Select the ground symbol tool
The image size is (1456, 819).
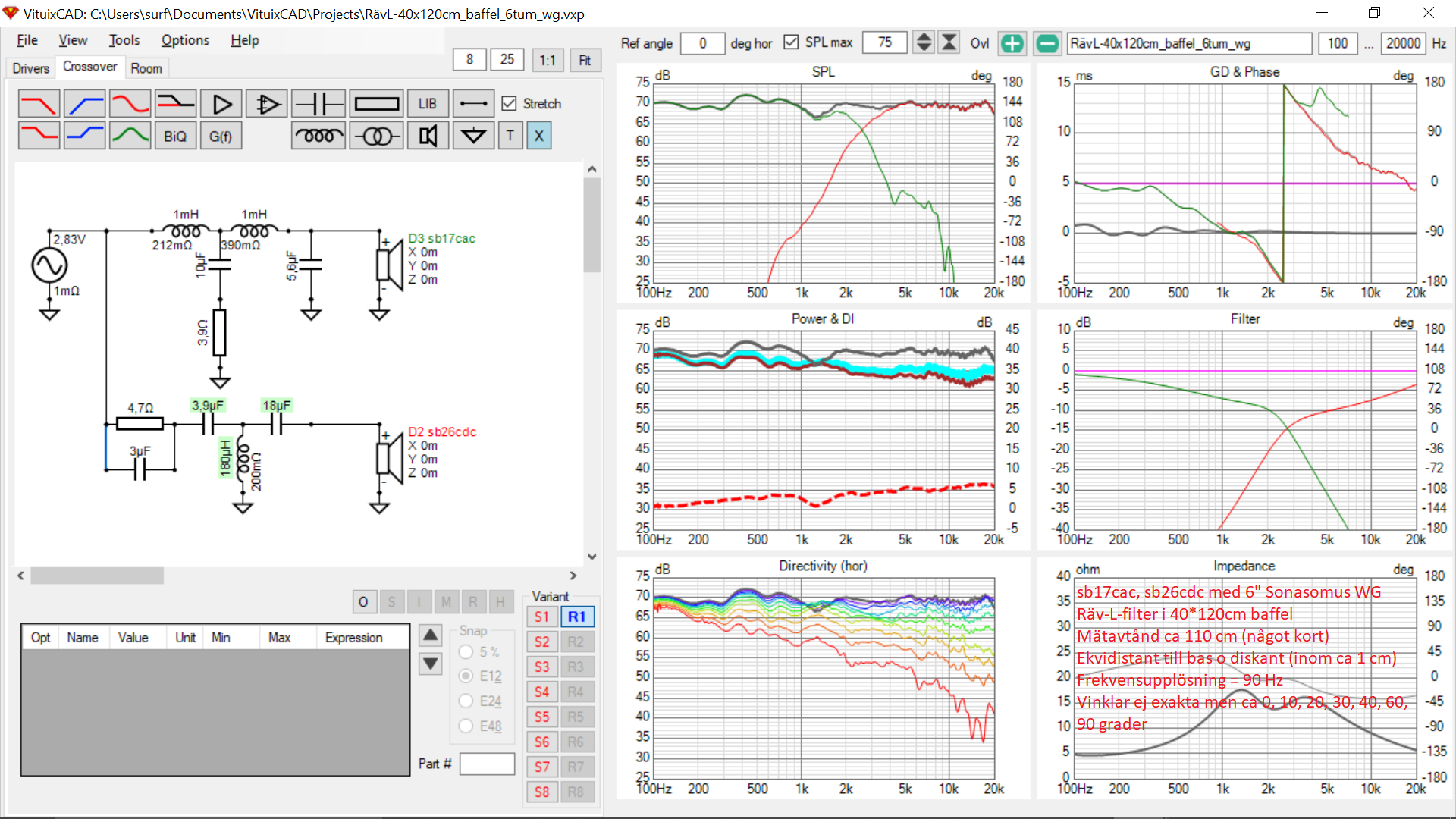(x=473, y=136)
